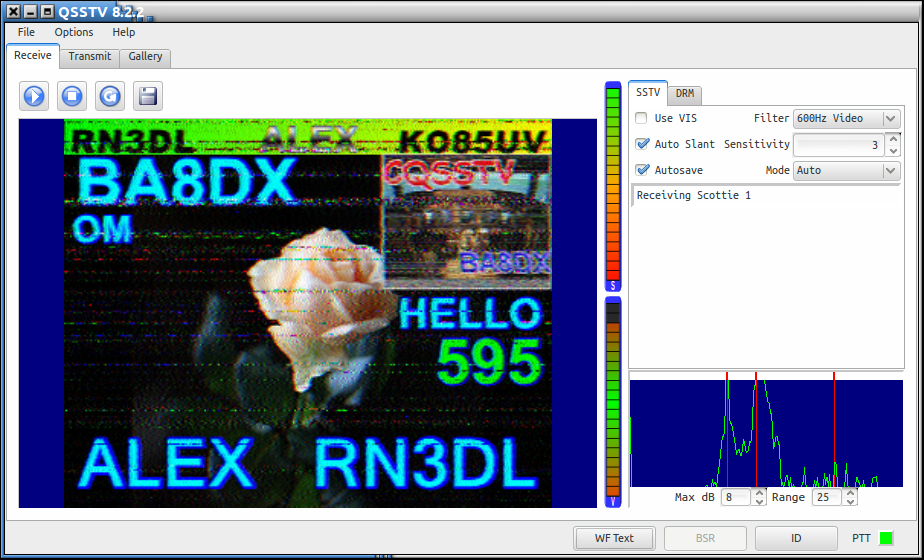
Task: Increase Max dB with the up arrow
Action: [x=759, y=493]
